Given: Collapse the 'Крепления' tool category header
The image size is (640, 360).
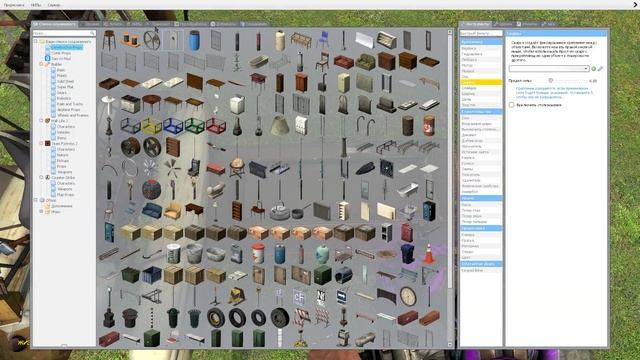Looking at the screenshot, I should coord(481,42).
